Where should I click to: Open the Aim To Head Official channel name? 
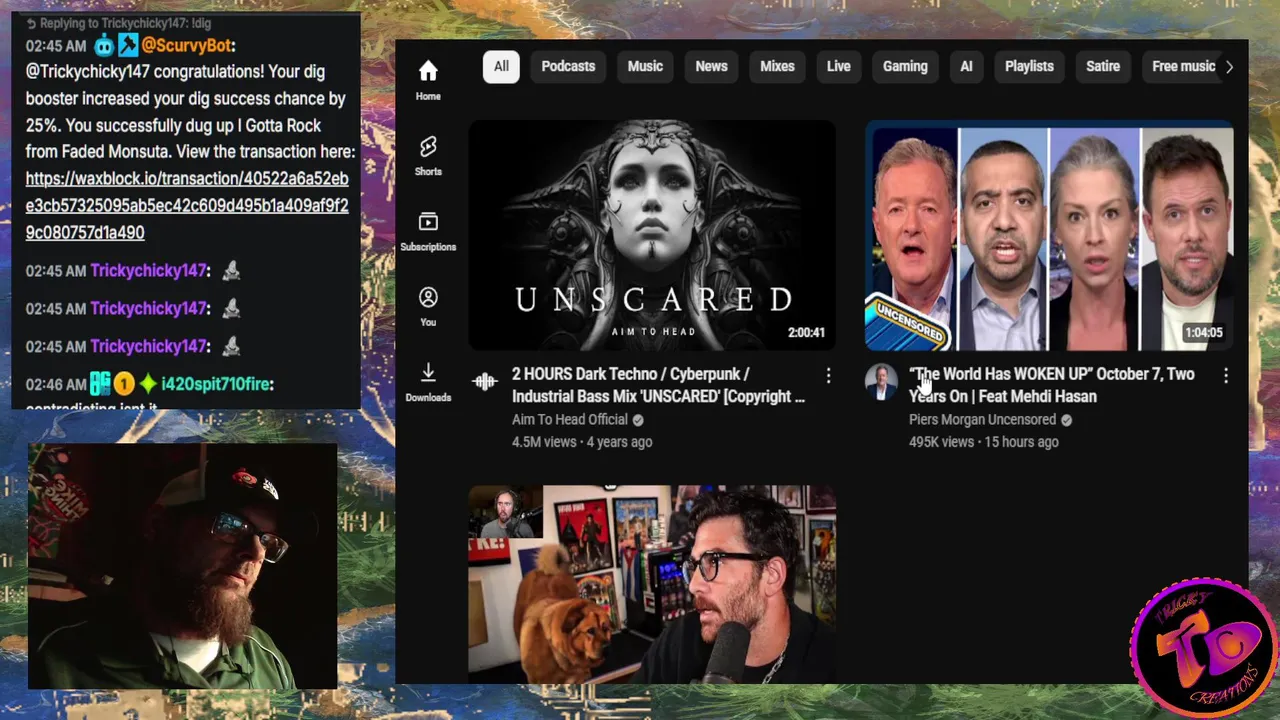570,420
